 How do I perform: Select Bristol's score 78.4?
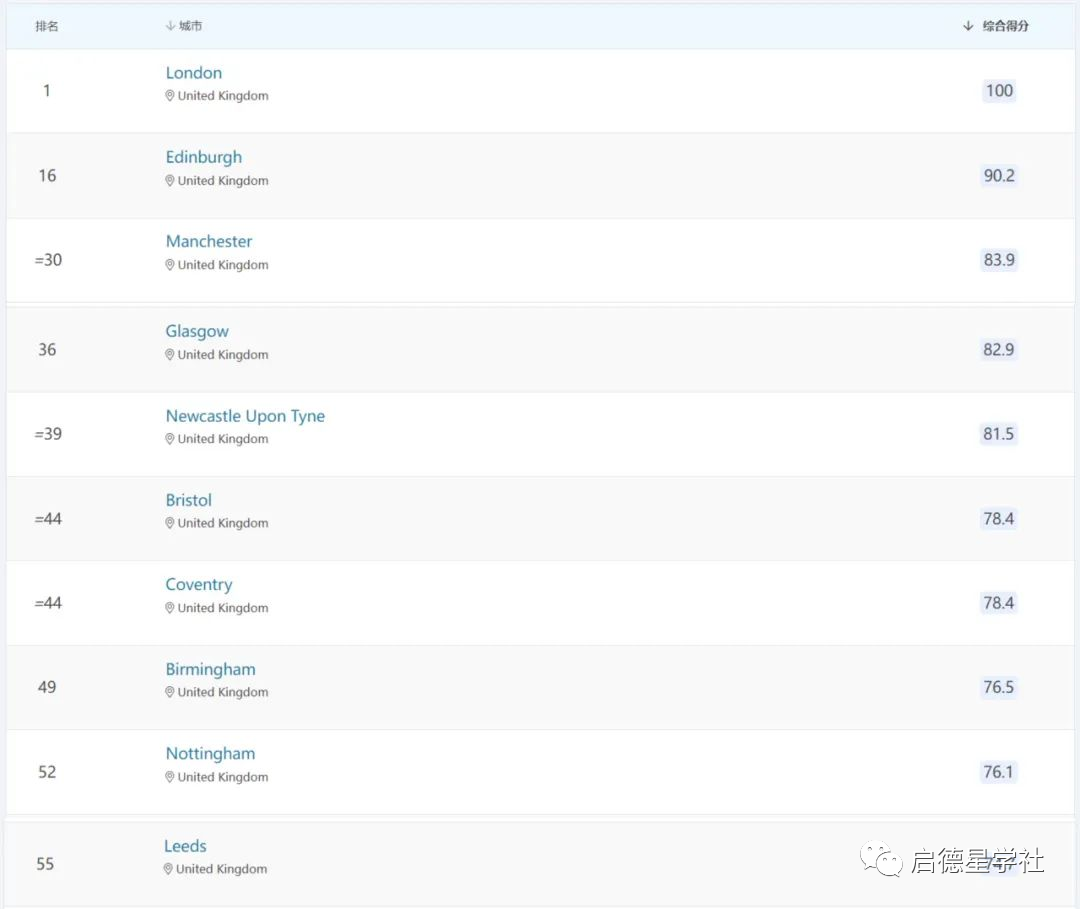coord(999,519)
